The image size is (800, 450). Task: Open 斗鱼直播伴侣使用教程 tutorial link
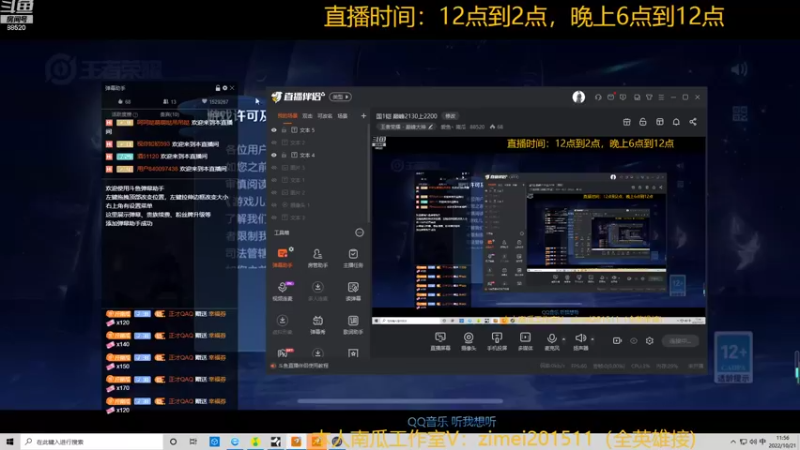303,366
